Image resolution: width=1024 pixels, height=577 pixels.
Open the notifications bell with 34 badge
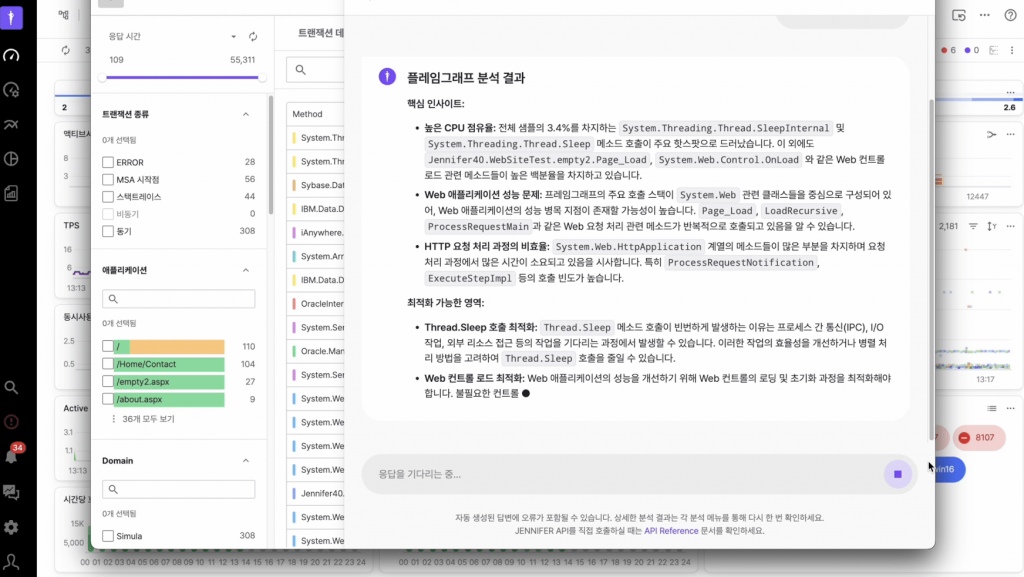point(12,457)
